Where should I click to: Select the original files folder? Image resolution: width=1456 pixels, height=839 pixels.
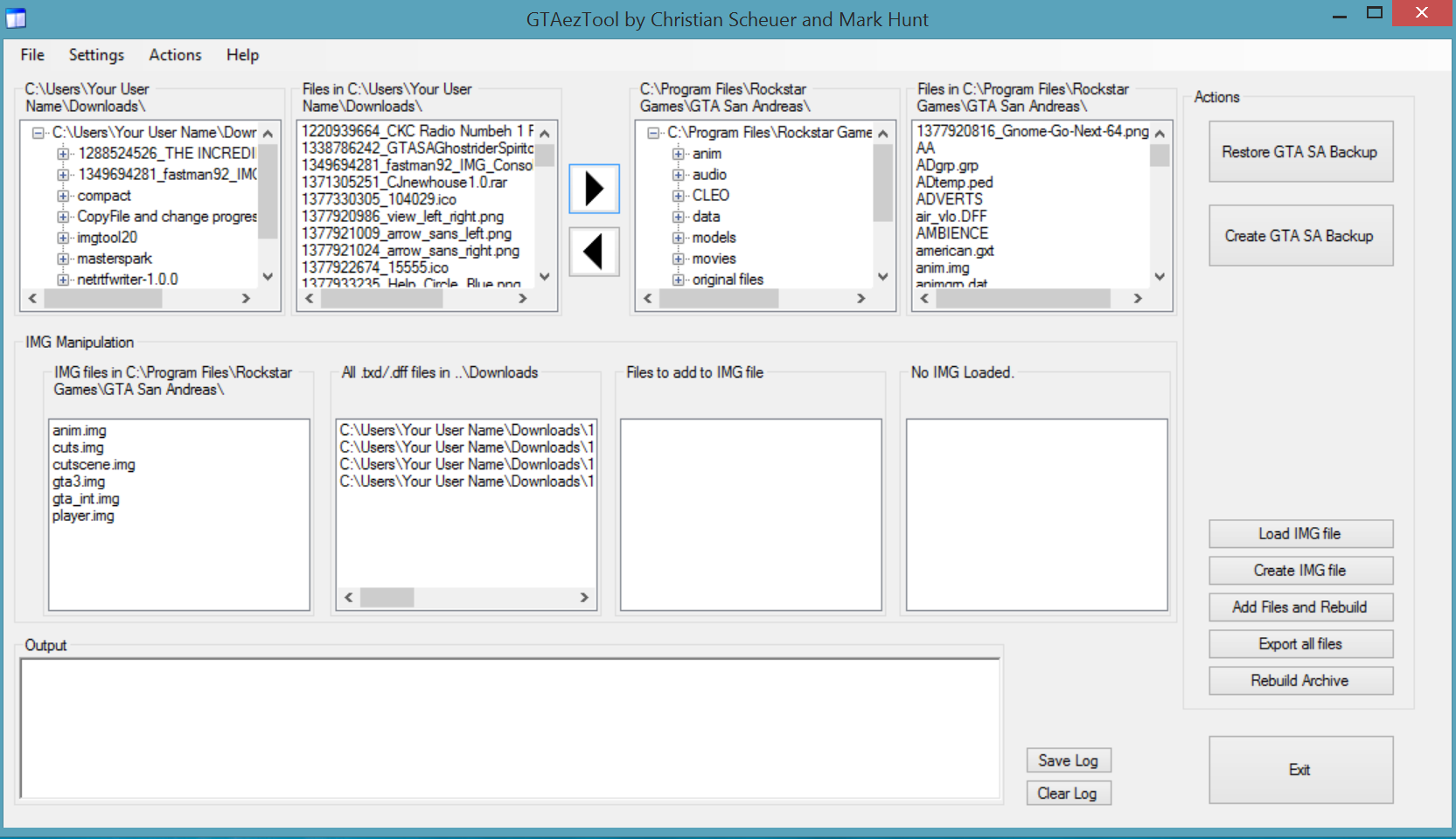[x=728, y=280]
